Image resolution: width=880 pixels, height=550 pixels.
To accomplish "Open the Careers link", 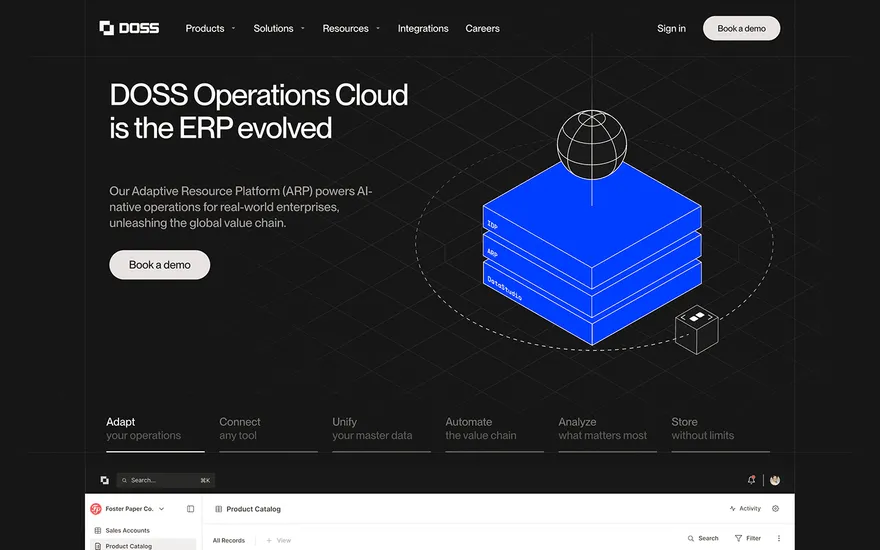I will pyautogui.click(x=482, y=28).
